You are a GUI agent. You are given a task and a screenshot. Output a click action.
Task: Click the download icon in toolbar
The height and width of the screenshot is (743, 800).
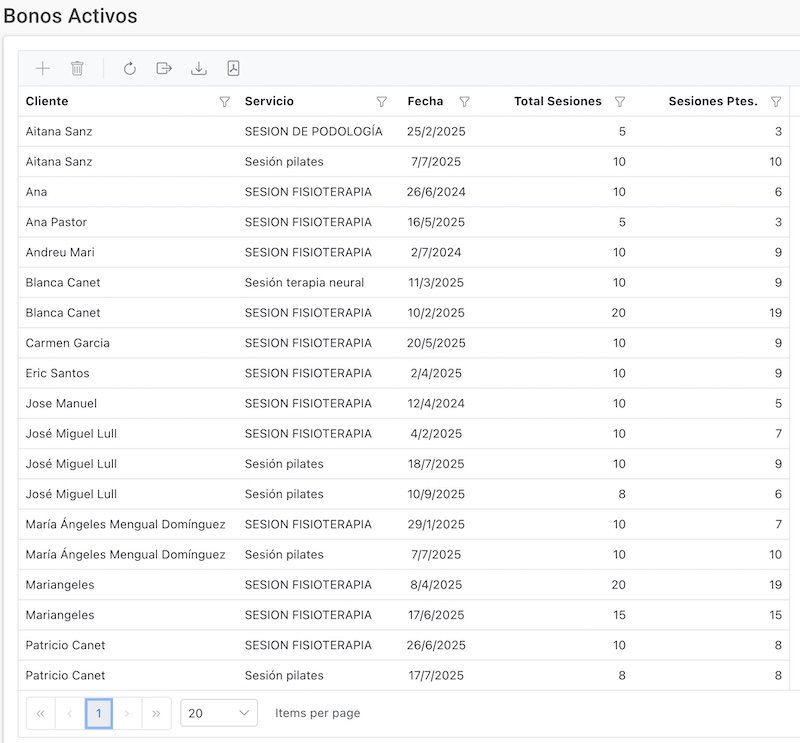[x=199, y=69]
